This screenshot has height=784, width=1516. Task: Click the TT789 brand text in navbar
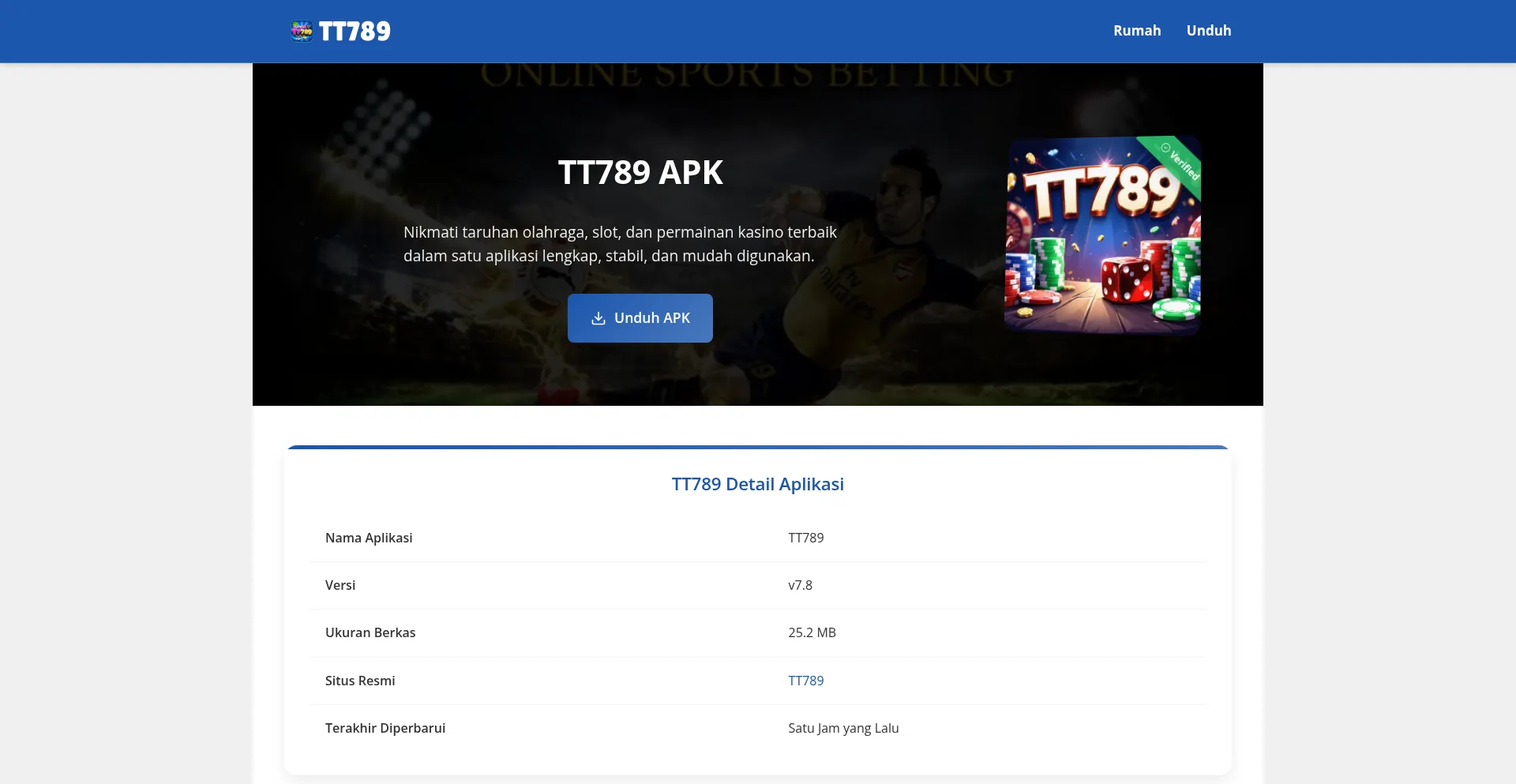pos(355,31)
